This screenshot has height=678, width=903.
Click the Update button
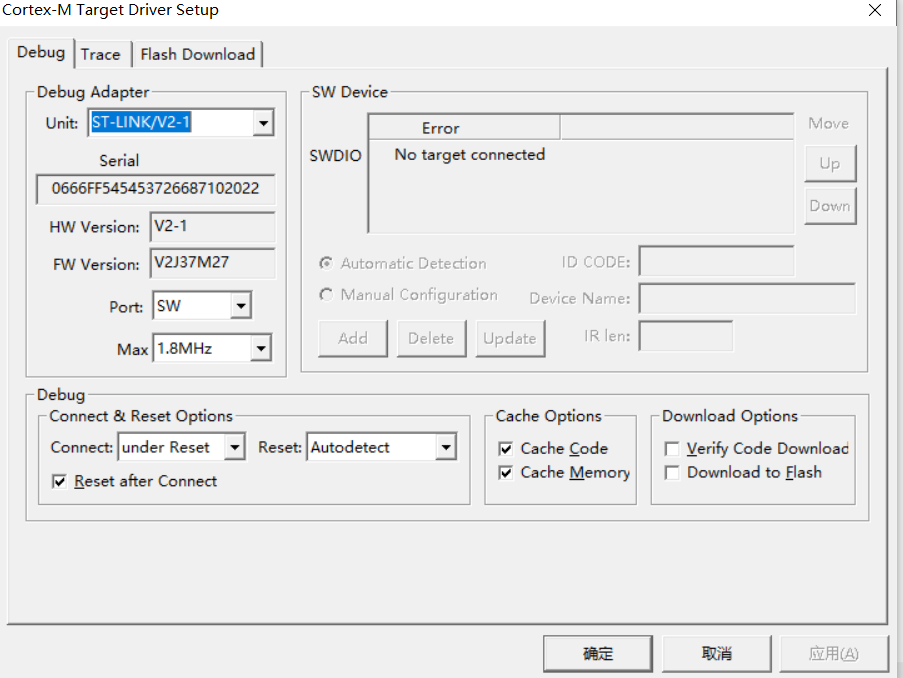point(510,338)
